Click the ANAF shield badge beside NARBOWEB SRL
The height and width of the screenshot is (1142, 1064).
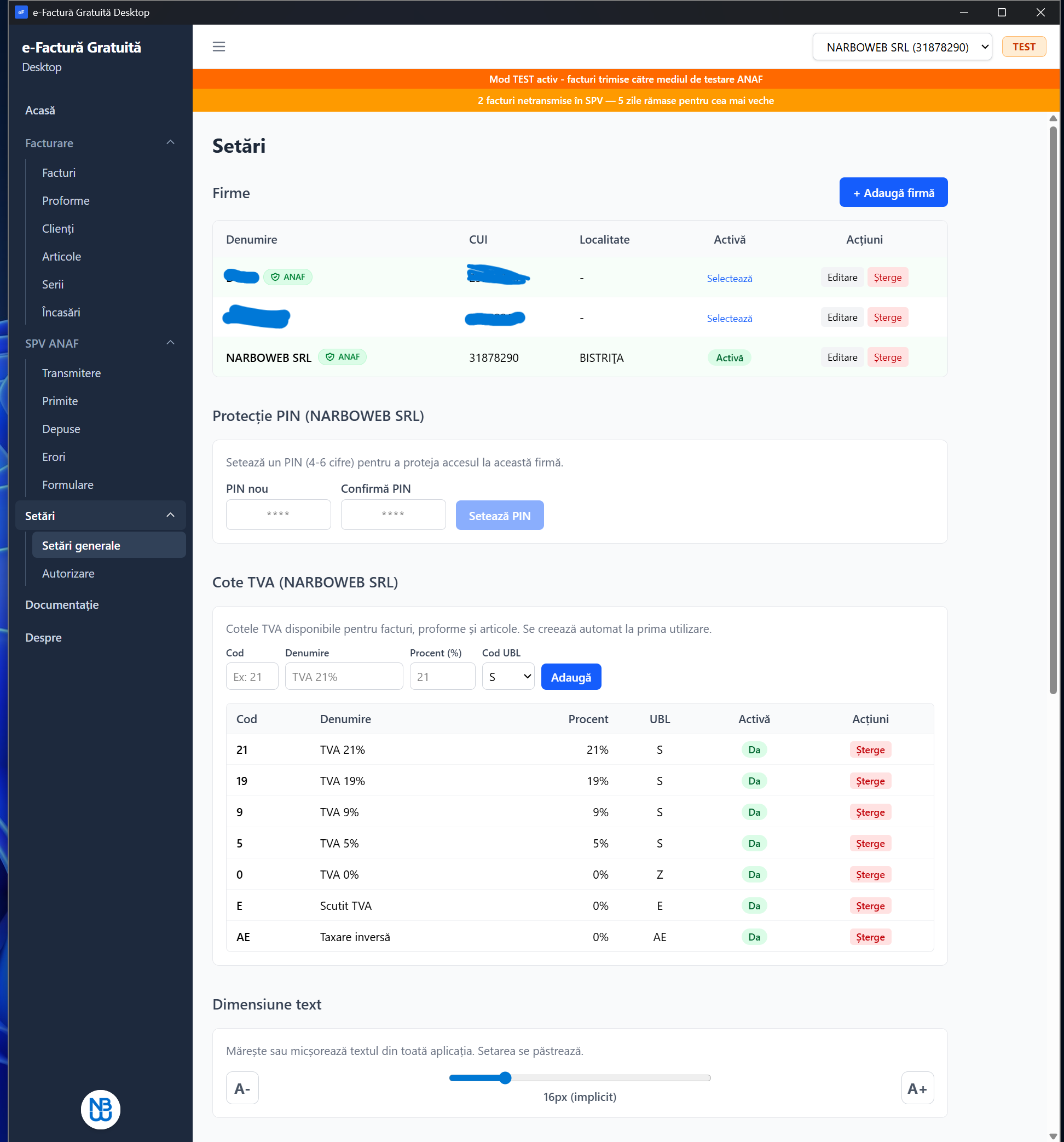pos(342,357)
